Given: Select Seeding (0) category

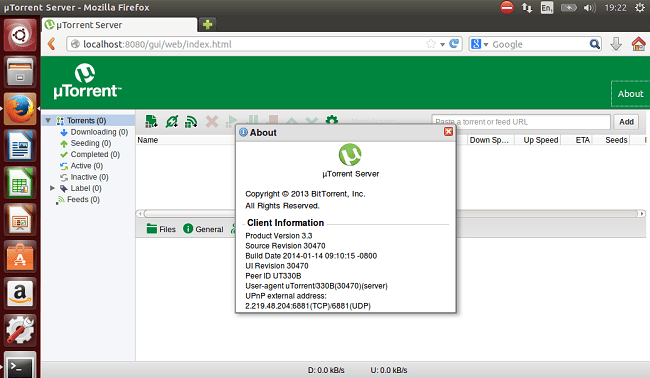Looking at the screenshot, I should [91, 143].
